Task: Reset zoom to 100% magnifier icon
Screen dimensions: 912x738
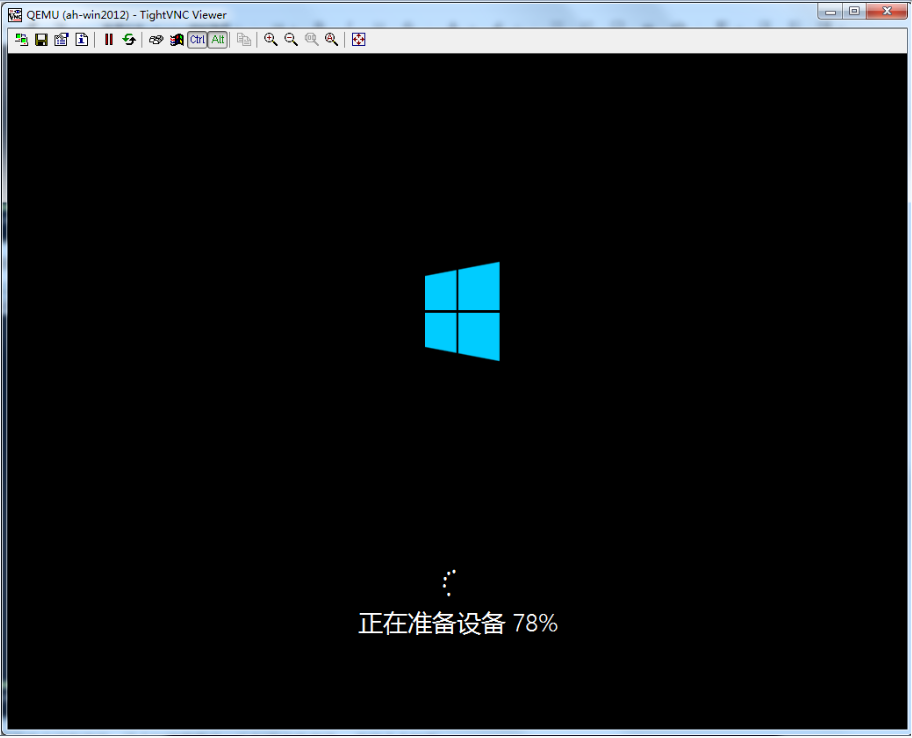Action: point(311,40)
